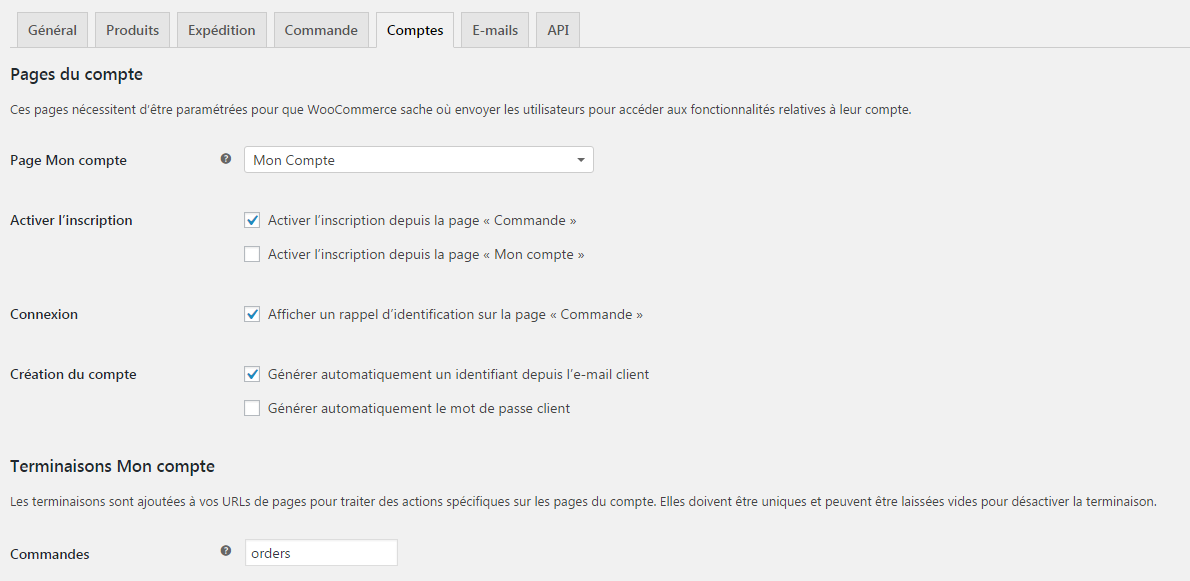Click inside the orders endpoint field
This screenshot has width=1190, height=581.
click(x=320, y=553)
